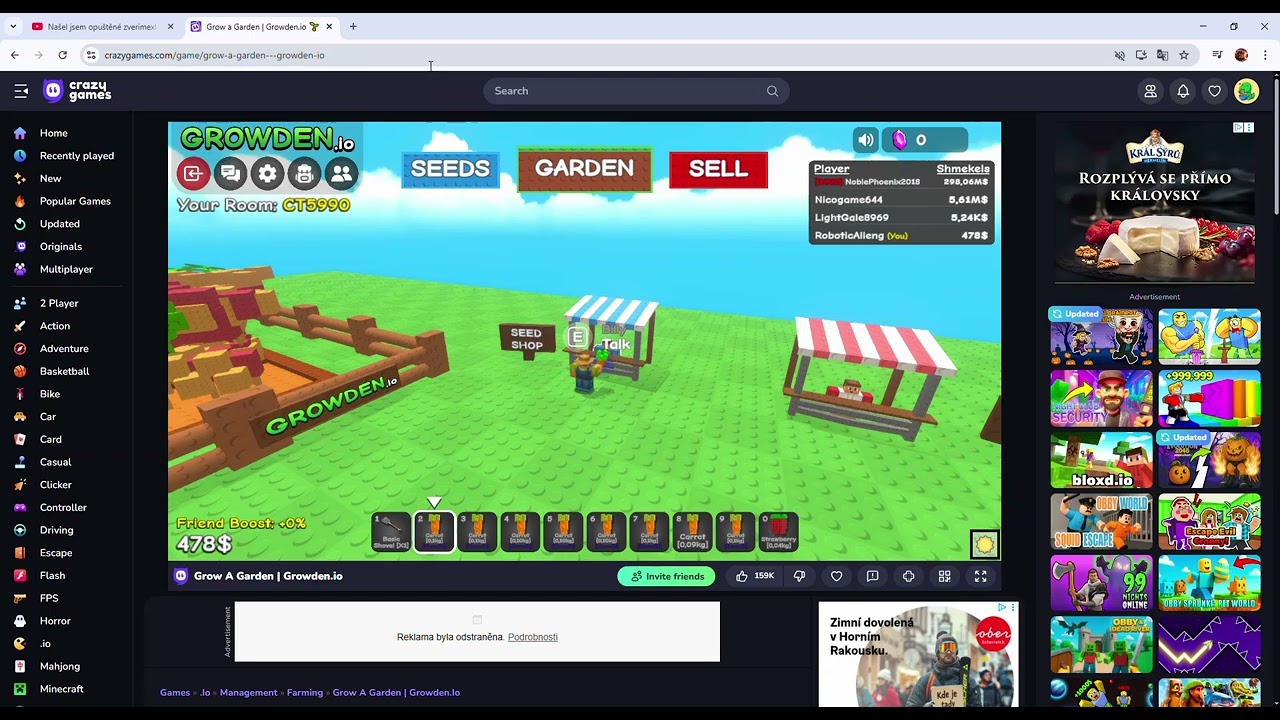
Task: Report a bug flag icon below game
Action: (872, 576)
